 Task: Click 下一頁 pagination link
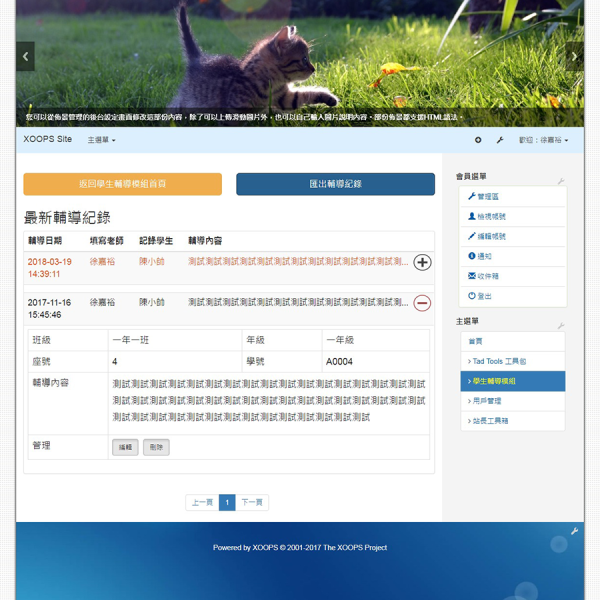252,502
